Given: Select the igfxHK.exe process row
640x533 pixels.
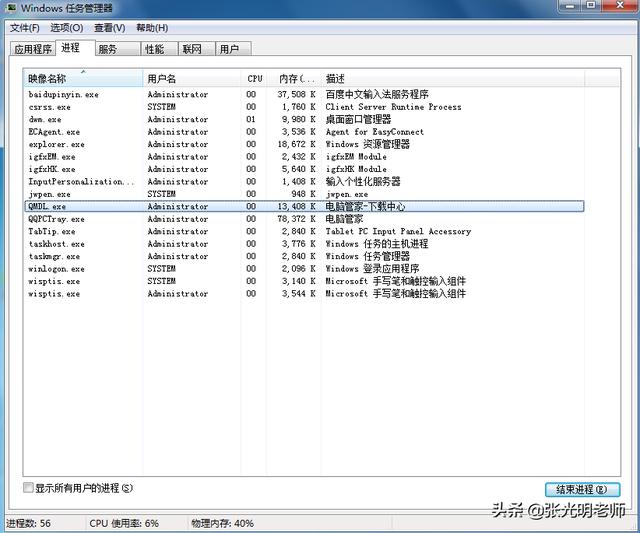Looking at the screenshot, I should point(304,169).
